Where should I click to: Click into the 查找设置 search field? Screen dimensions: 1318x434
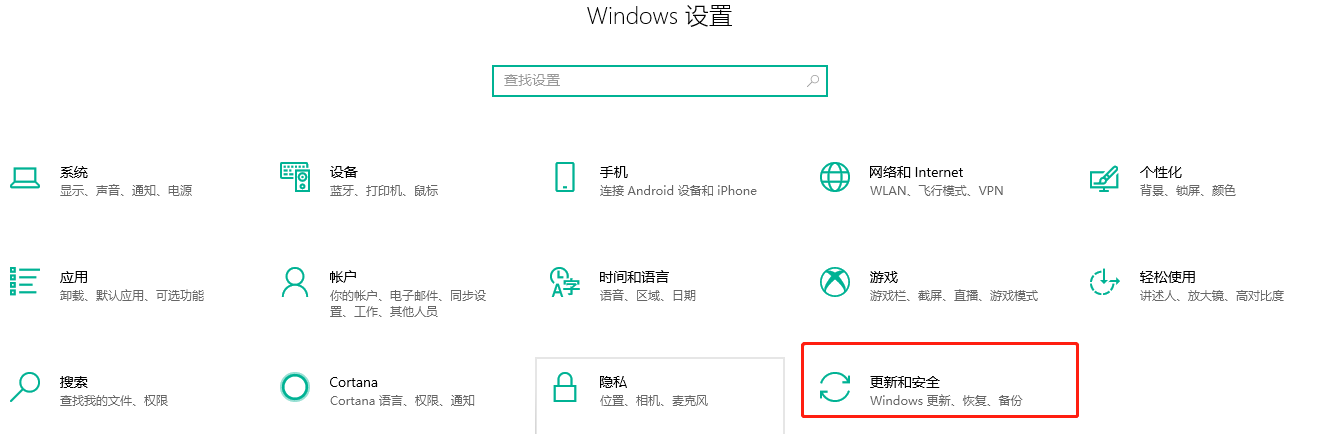coord(660,80)
